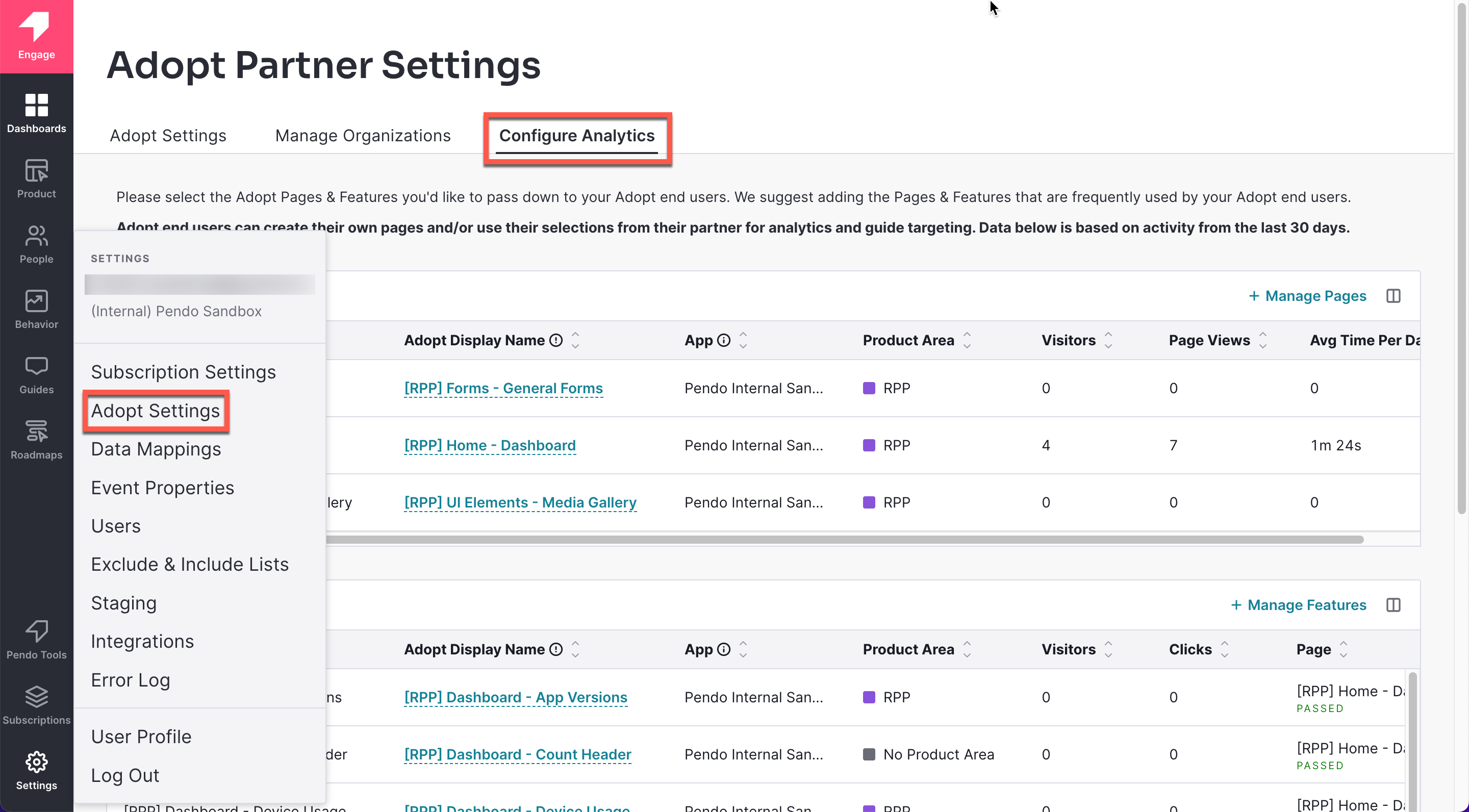Sort Pages table by Visitors
Viewport: 1469px width, 812px height.
(x=1108, y=340)
